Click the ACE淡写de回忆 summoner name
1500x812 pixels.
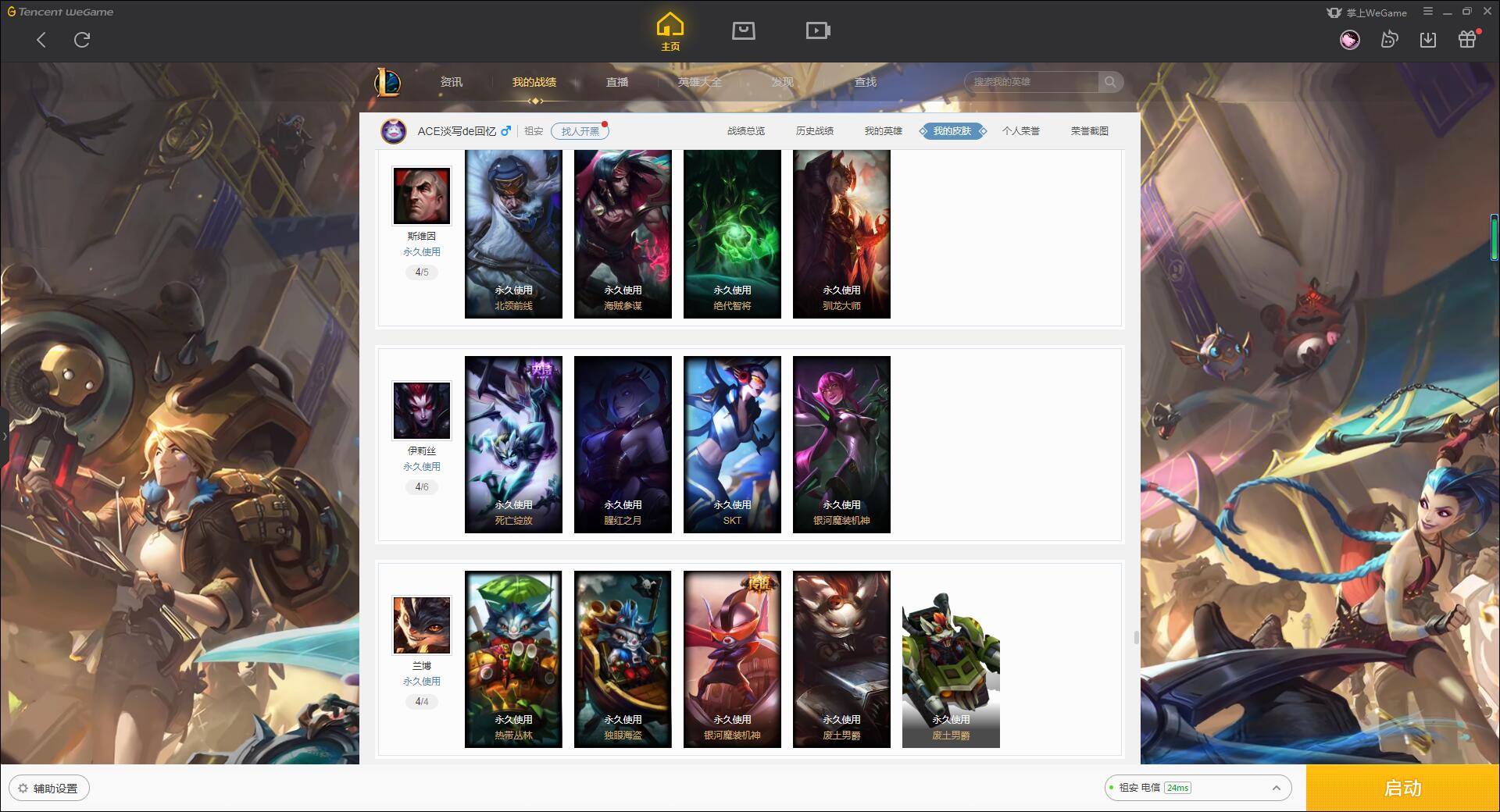point(457,131)
